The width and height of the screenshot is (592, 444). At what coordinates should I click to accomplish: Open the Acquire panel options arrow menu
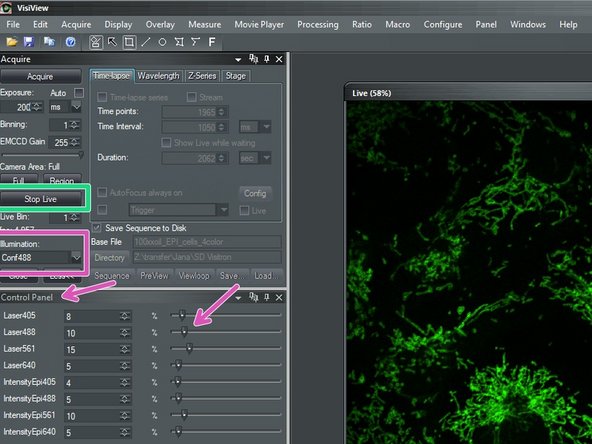(238, 60)
